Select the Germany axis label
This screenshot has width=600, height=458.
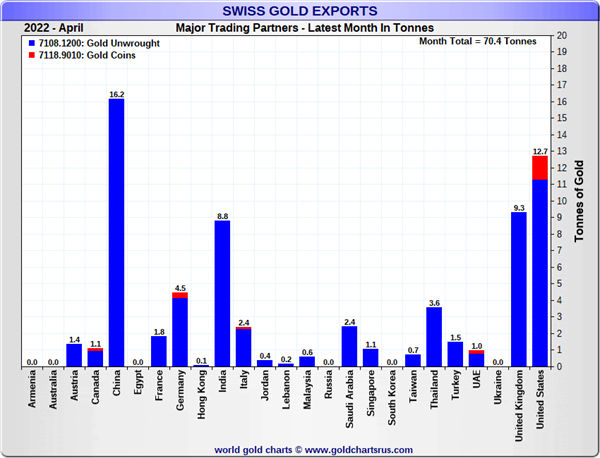coord(180,390)
